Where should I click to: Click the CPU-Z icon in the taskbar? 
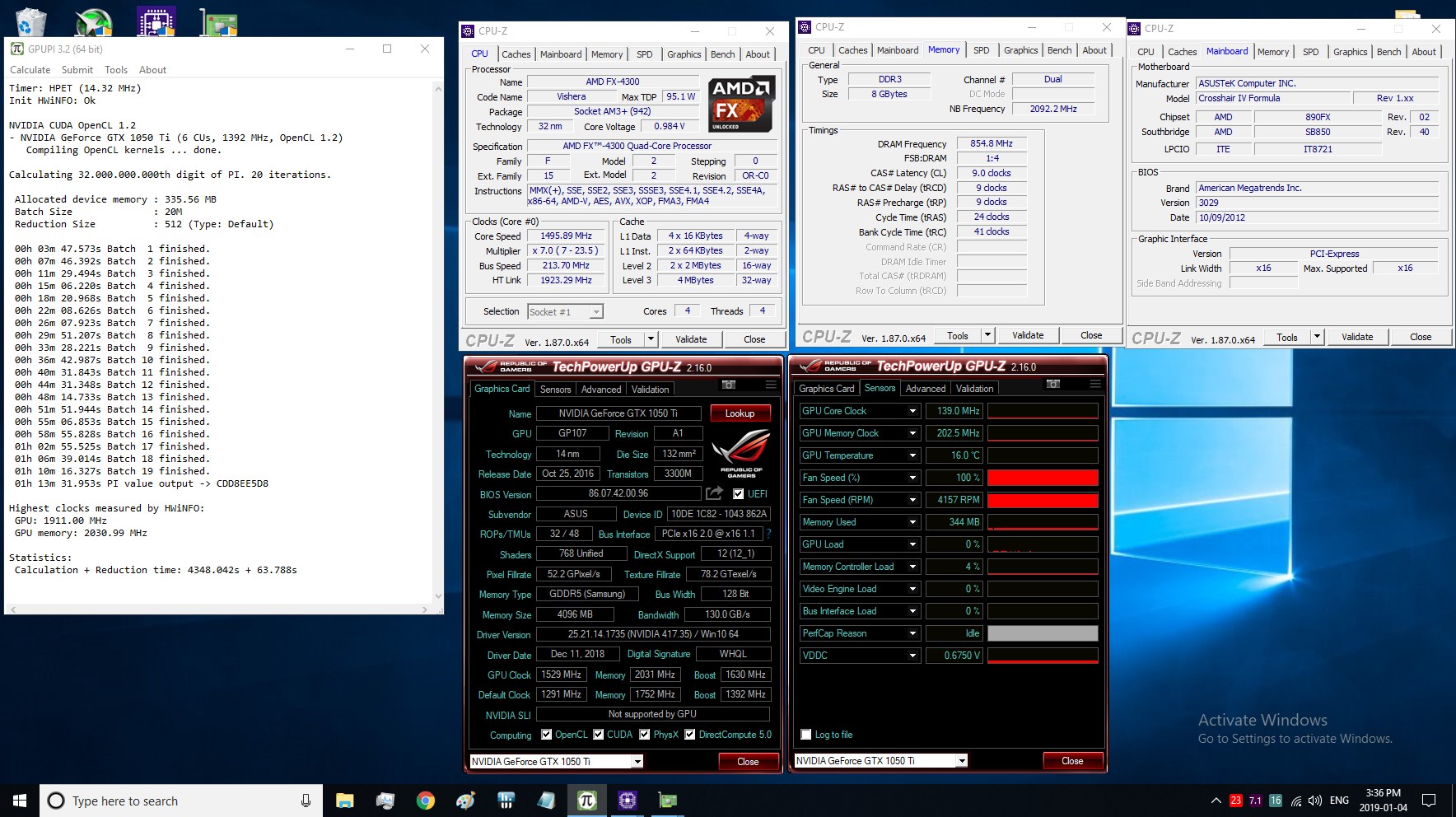pyautogui.click(x=628, y=801)
